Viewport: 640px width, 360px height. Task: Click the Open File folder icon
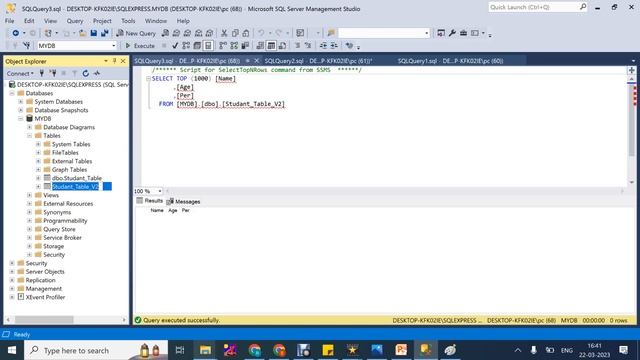coord(82,33)
